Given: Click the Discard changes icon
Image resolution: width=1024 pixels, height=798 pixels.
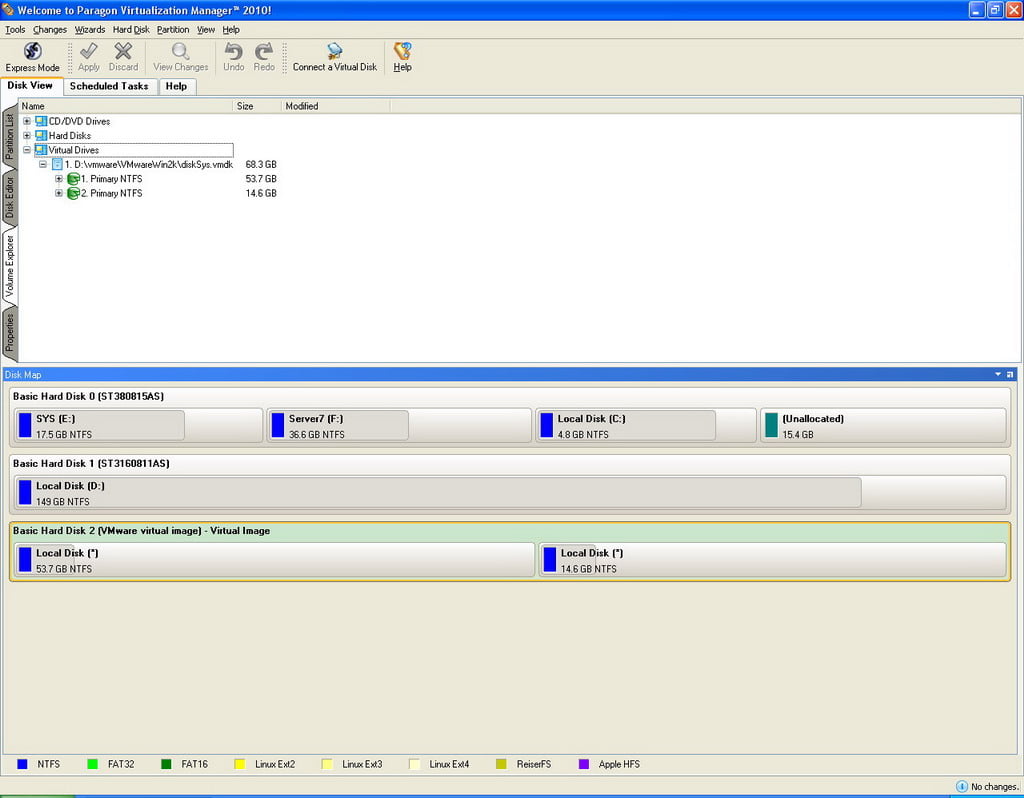Looking at the screenshot, I should tap(123, 51).
